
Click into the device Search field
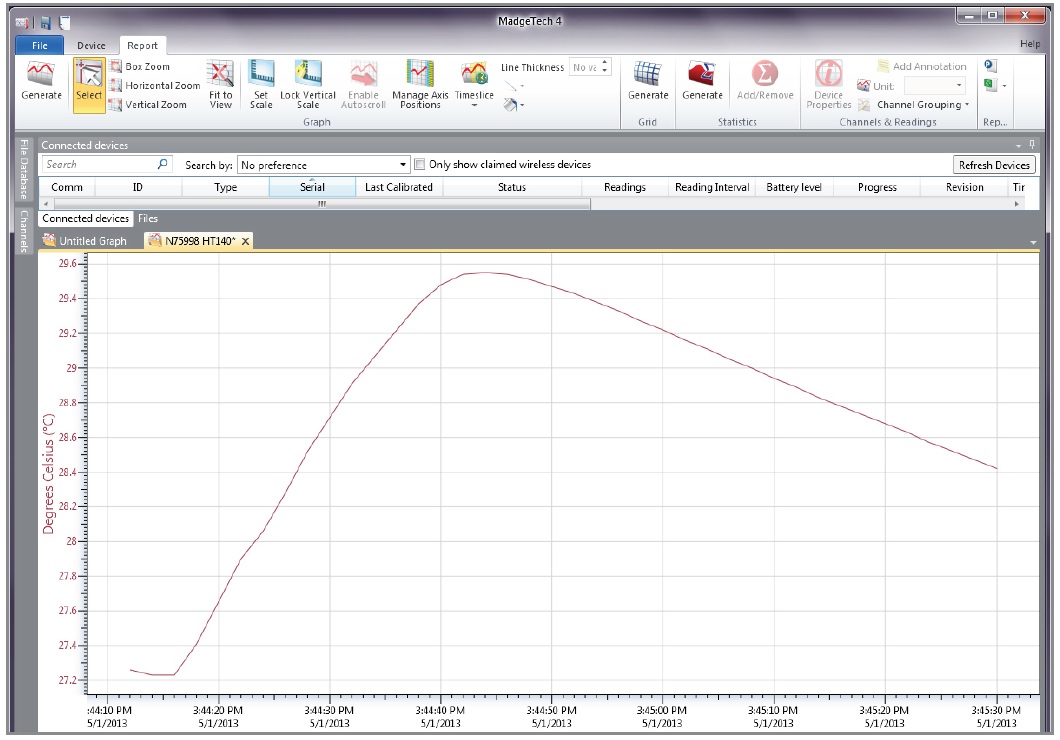[x=98, y=165]
